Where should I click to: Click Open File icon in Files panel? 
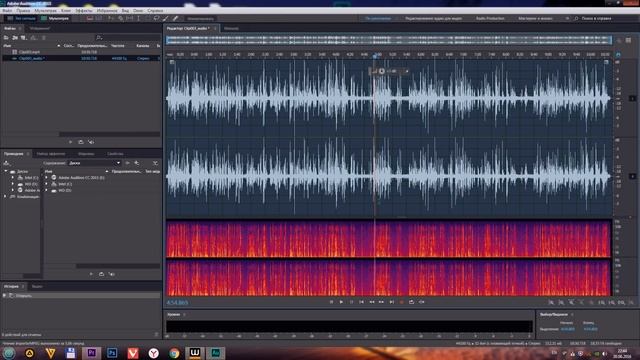click(x=6, y=38)
